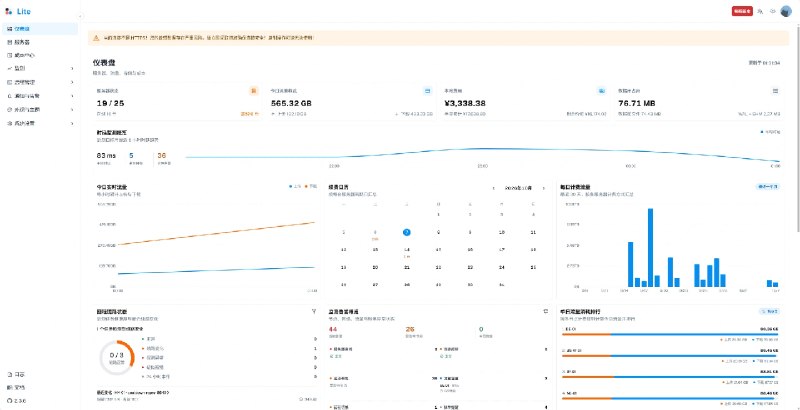
Task: Select the highlighted day 7 in calendar
Action: [x=407, y=232]
